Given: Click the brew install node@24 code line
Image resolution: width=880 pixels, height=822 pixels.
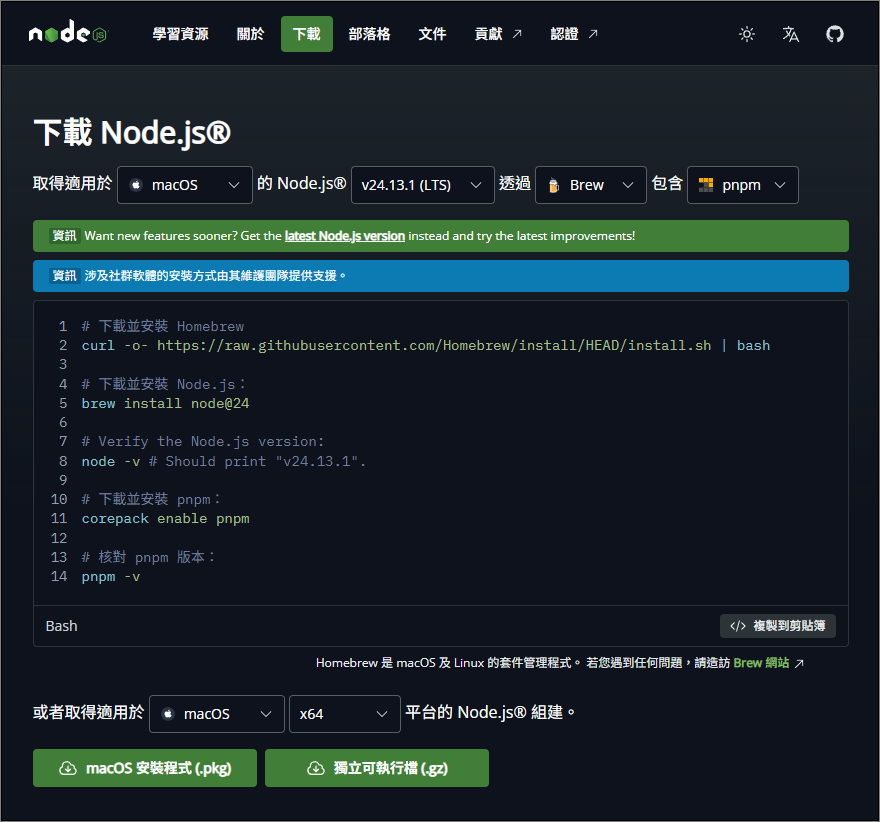Looking at the screenshot, I should click(x=165, y=403).
